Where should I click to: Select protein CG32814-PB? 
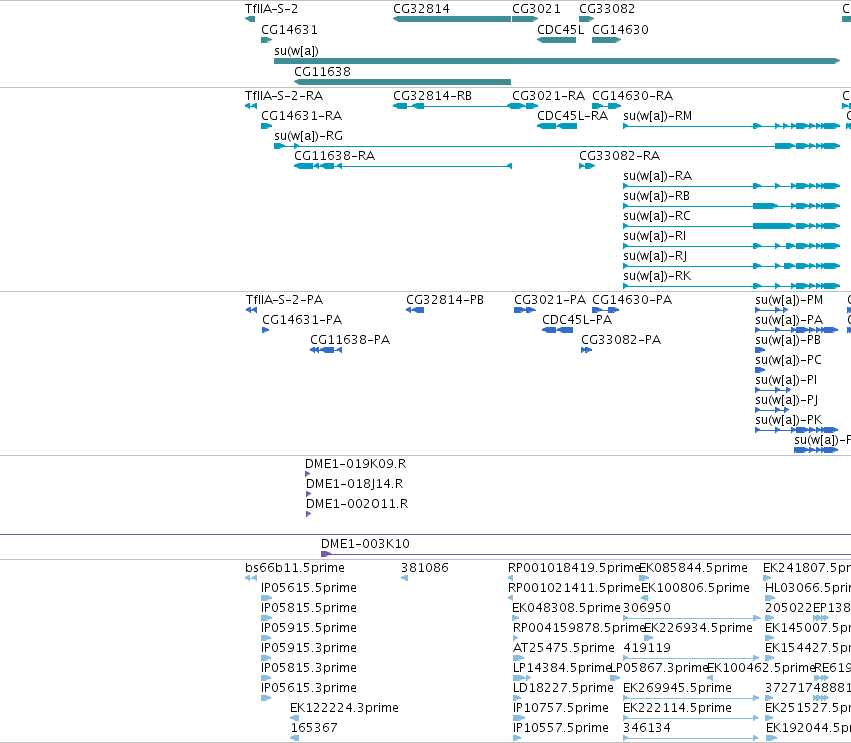coord(444,300)
